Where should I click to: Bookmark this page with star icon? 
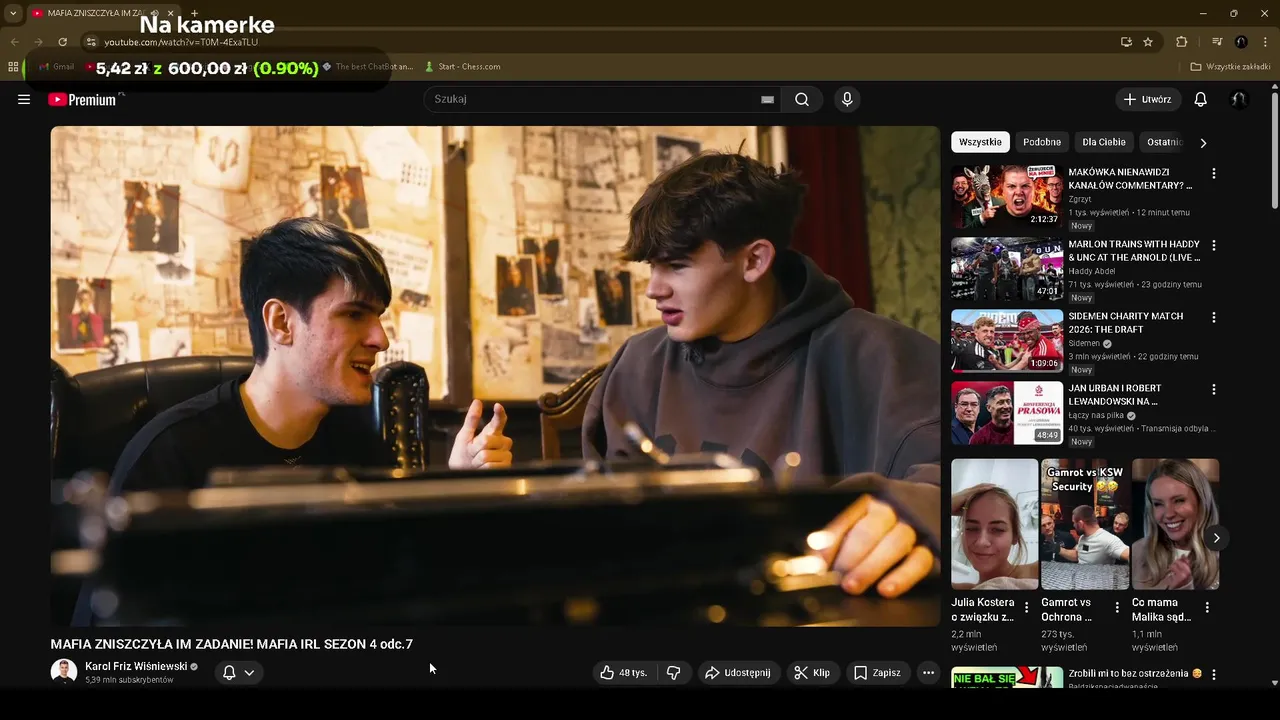(1148, 42)
